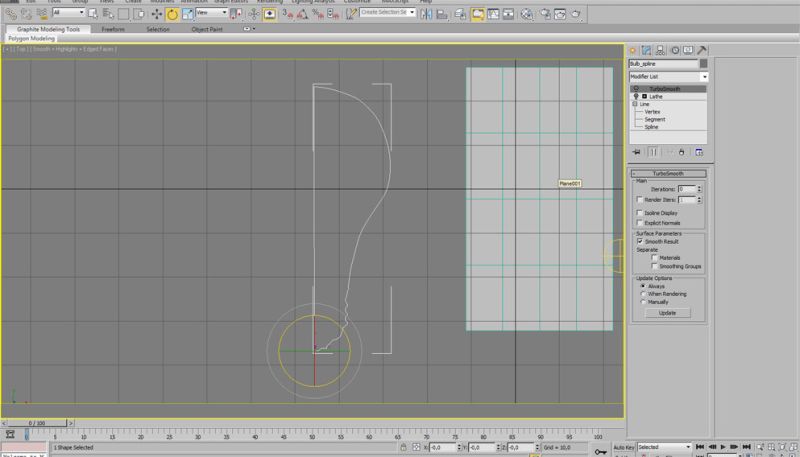
Task: Toggle the Percent Snap icon
Action: click(x=318, y=14)
